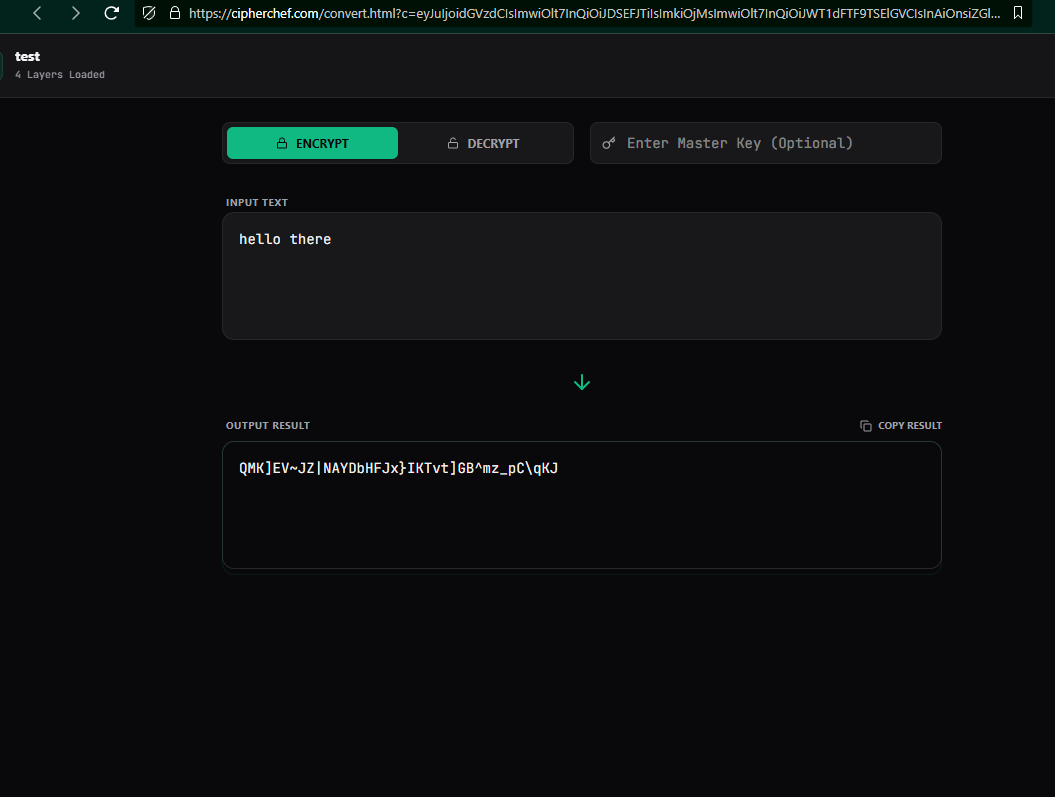Click the padlock icon in the address bar

174,15
